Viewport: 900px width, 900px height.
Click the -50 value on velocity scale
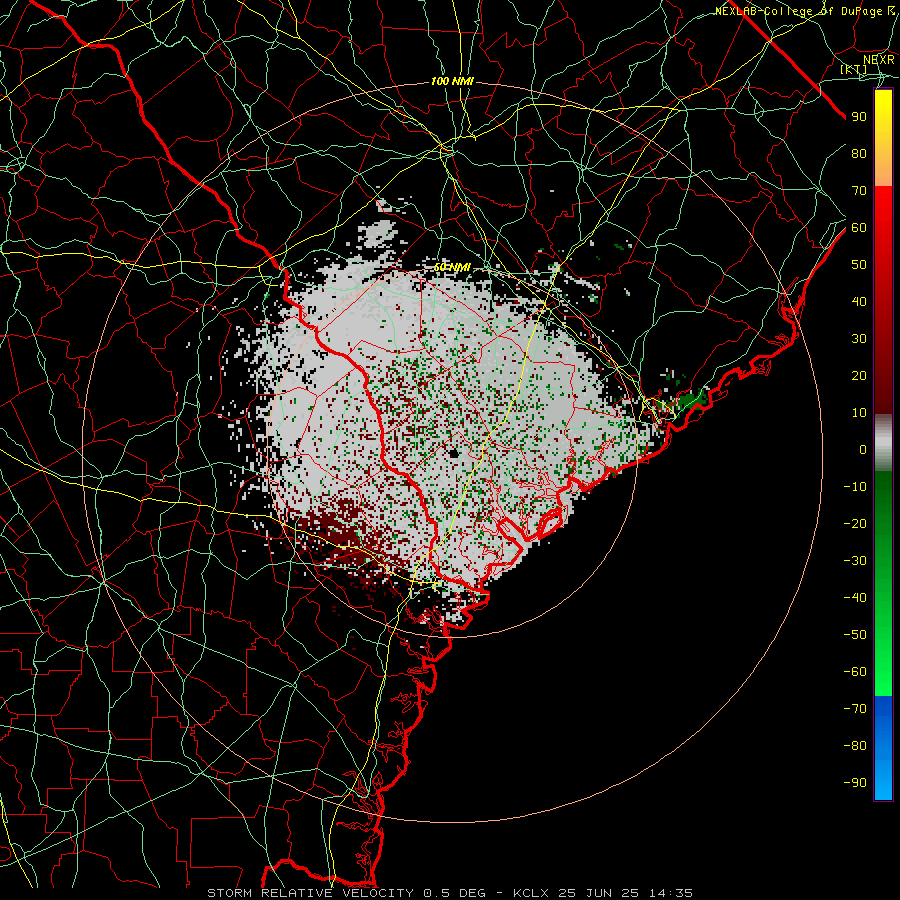pyautogui.click(x=855, y=635)
